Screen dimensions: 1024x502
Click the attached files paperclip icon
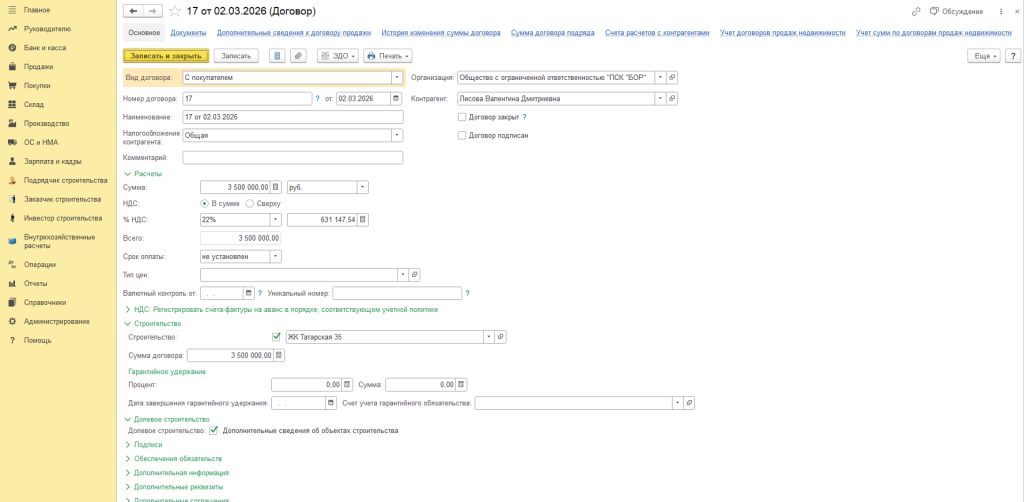298,56
